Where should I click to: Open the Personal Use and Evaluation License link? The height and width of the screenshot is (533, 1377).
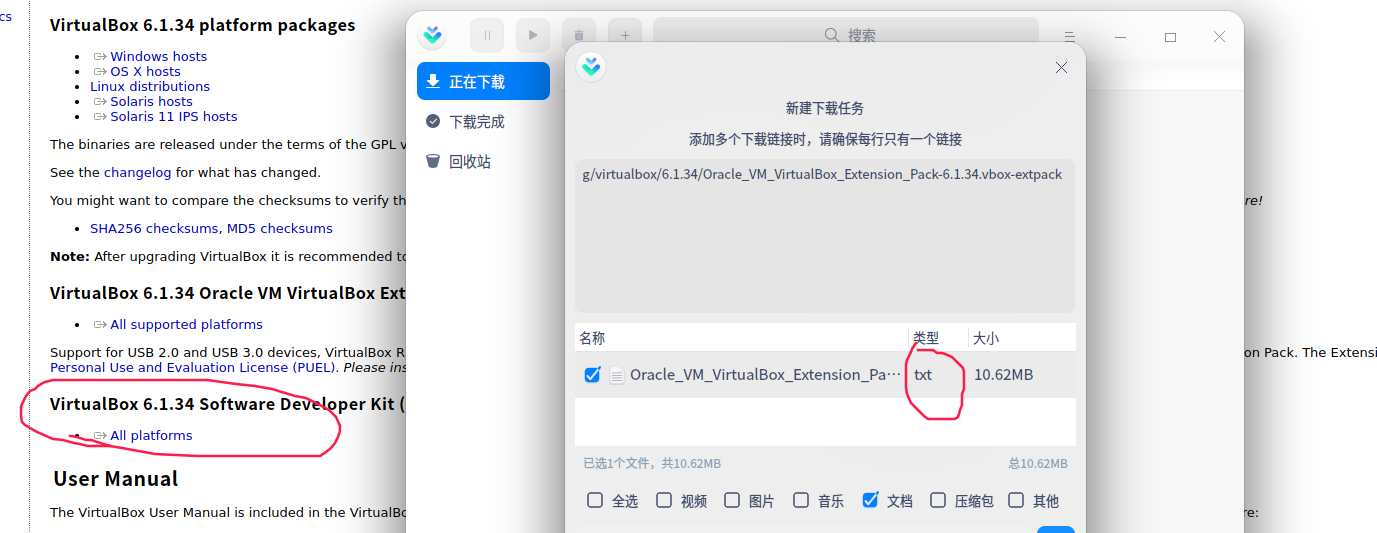click(x=195, y=367)
